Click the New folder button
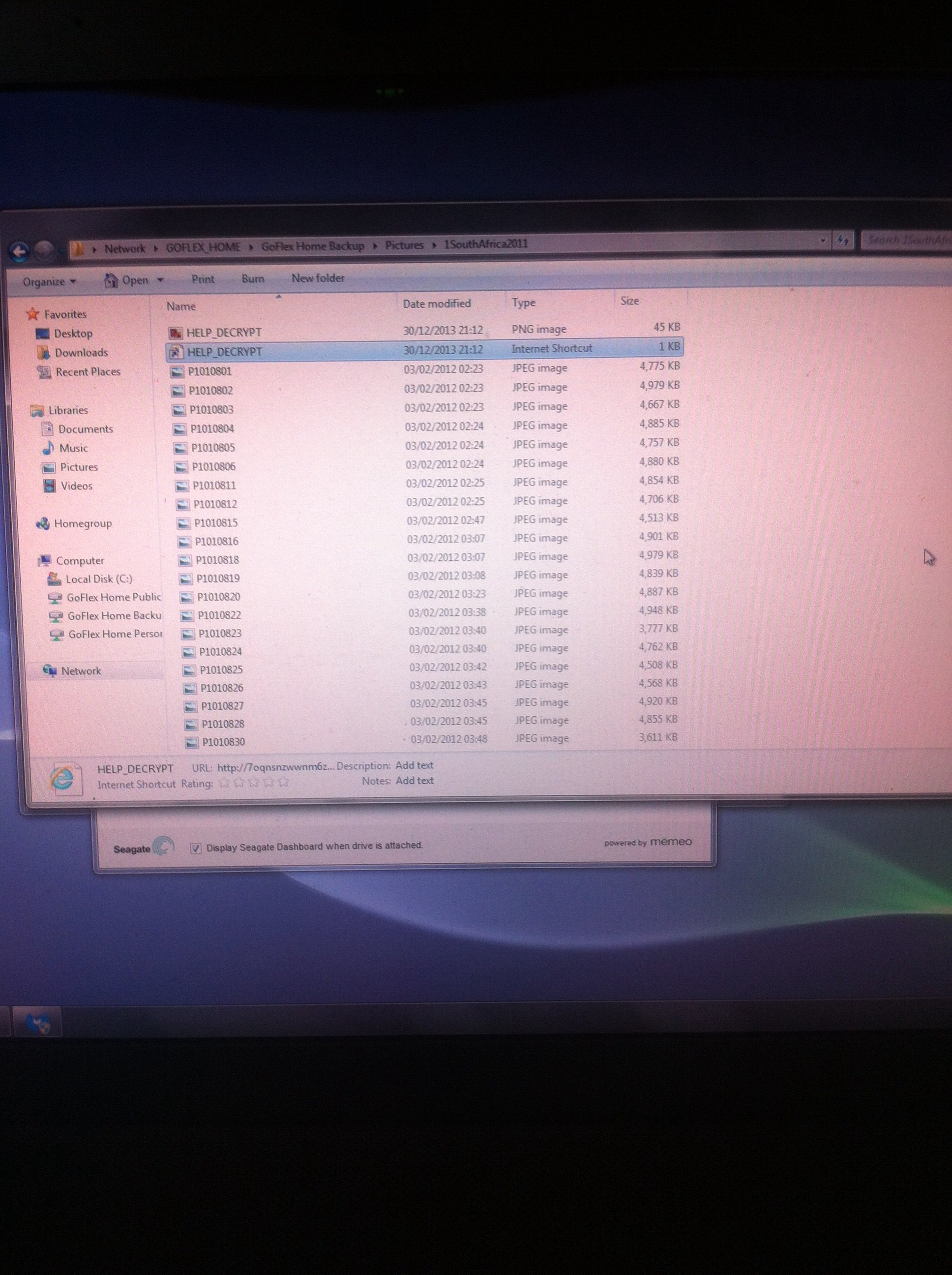The height and width of the screenshot is (1275, 952). (x=318, y=278)
